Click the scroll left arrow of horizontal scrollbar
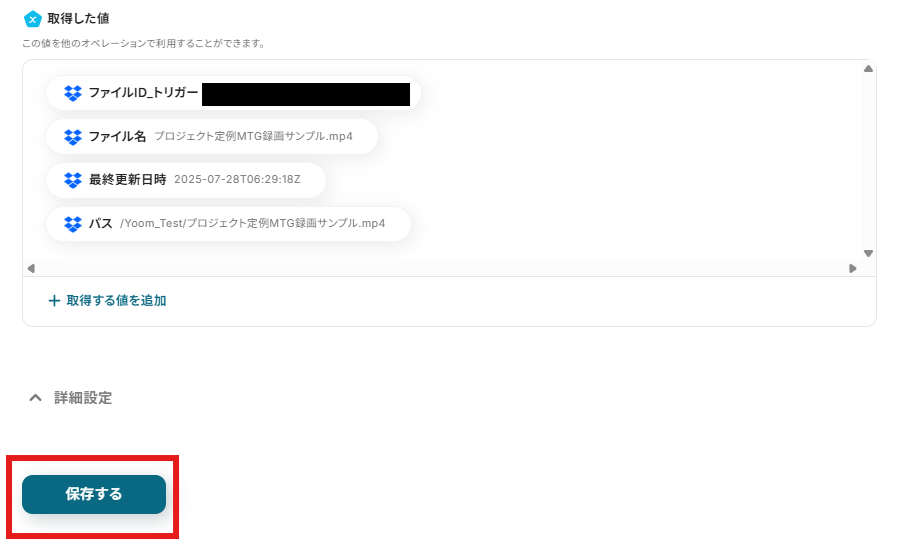Viewport: 903px width, 547px height. click(x=31, y=268)
